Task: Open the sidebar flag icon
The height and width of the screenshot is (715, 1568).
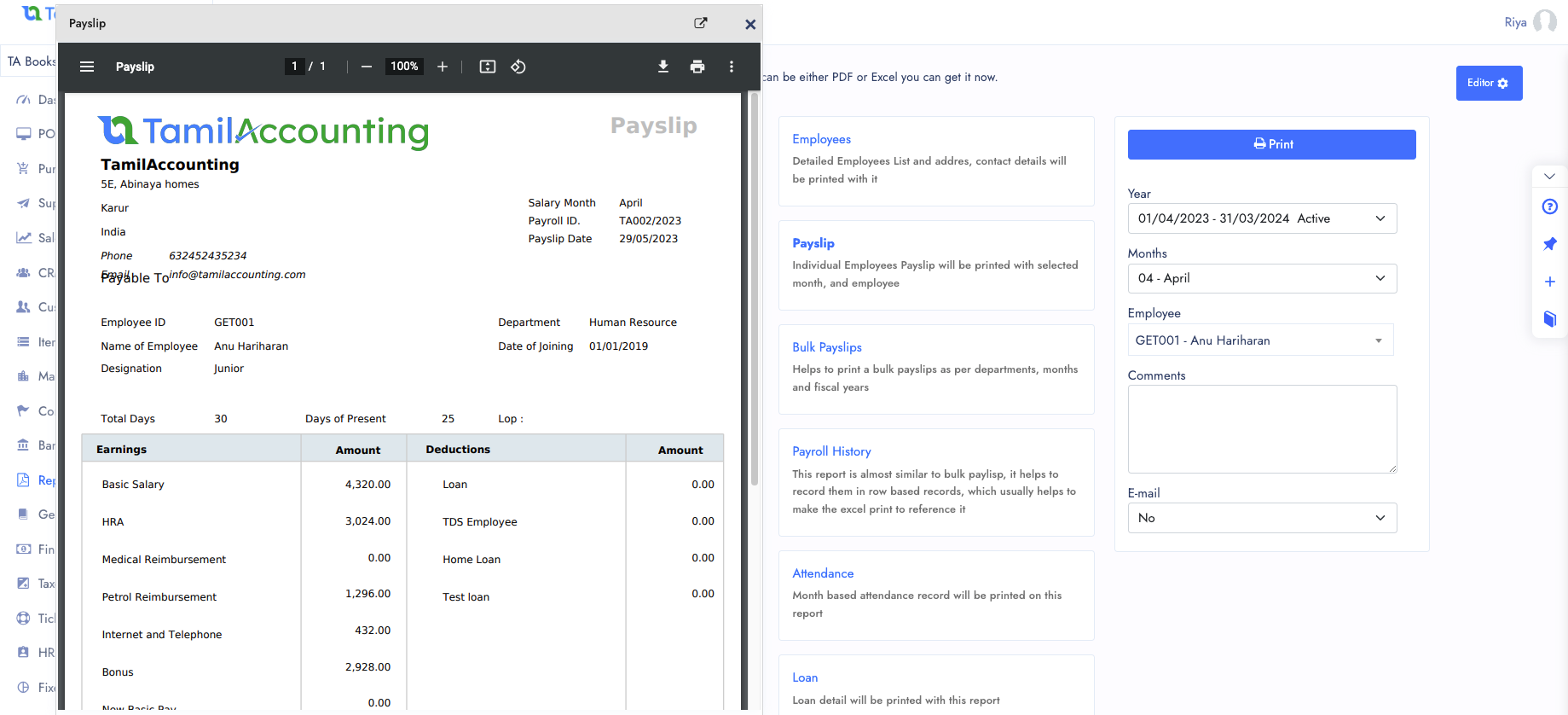Action: pyautogui.click(x=24, y=411)
